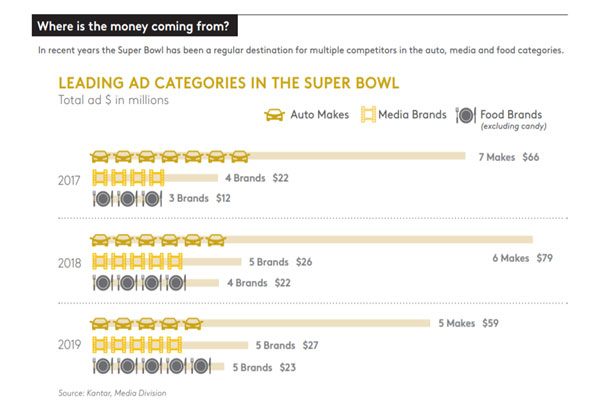Viewport: 611px width, 405px height.
Task: Click the first film icon in 2017 row
Action: point(101,177)
